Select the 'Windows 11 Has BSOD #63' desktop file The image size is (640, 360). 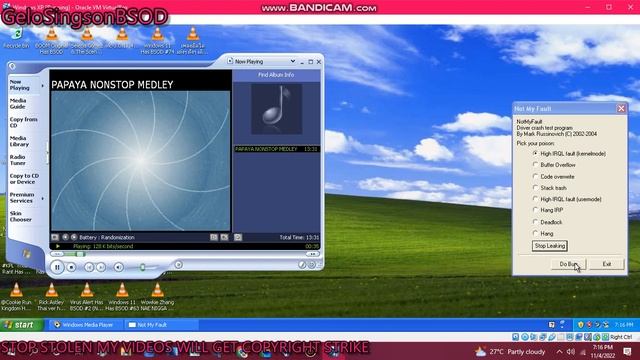[122, 296]
